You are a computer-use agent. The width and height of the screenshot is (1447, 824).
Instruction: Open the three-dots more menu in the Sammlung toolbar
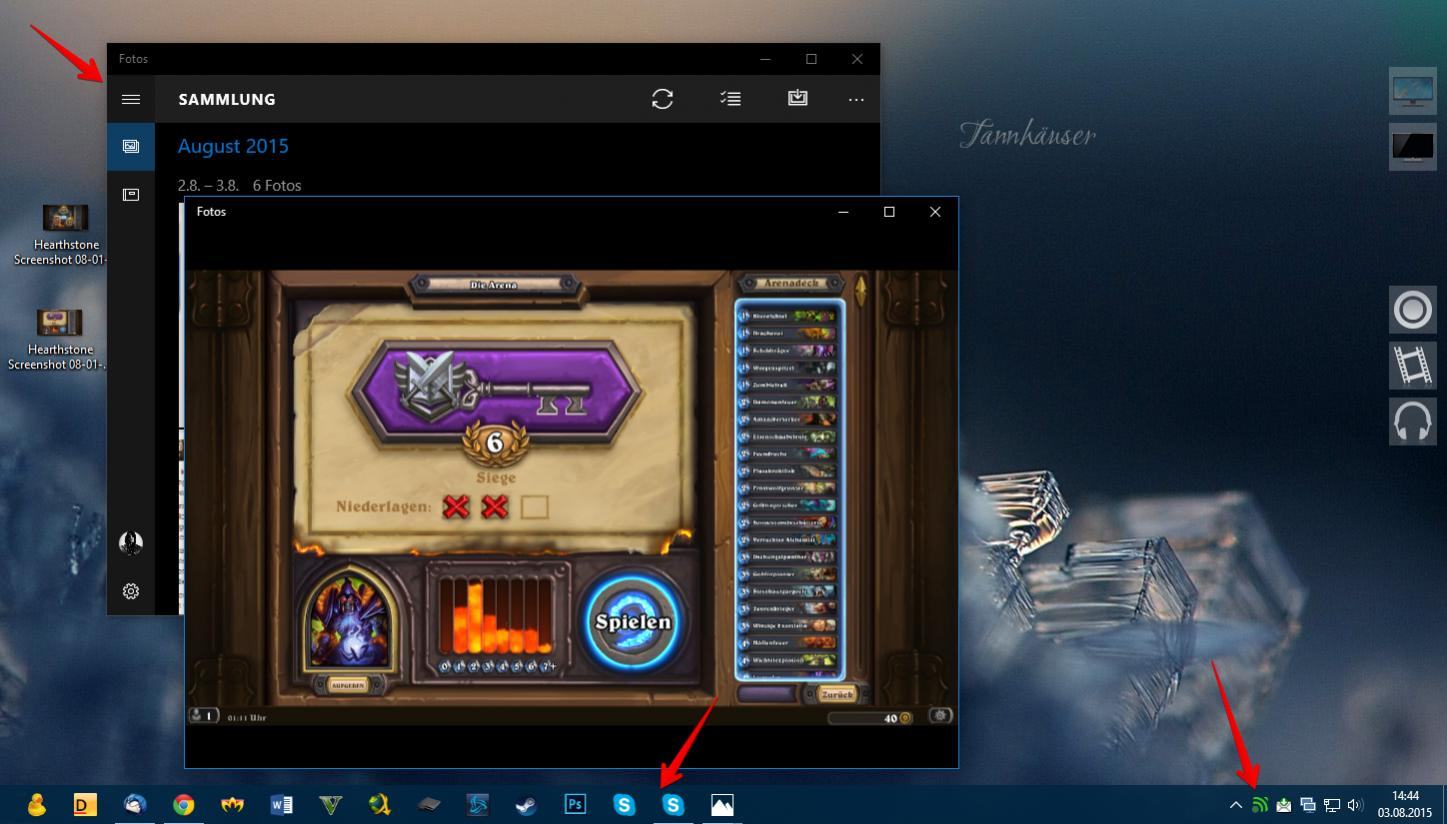[856, 99]
